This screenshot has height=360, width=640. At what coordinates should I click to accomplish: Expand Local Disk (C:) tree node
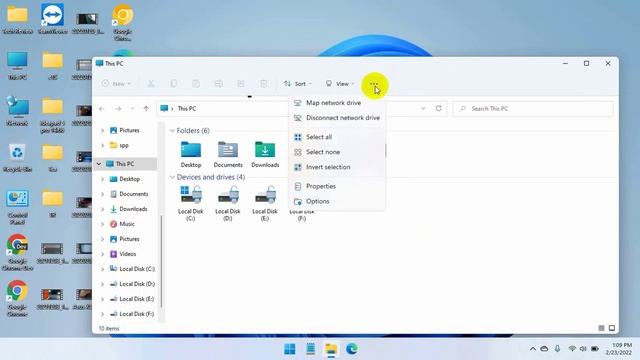[102, 269]
